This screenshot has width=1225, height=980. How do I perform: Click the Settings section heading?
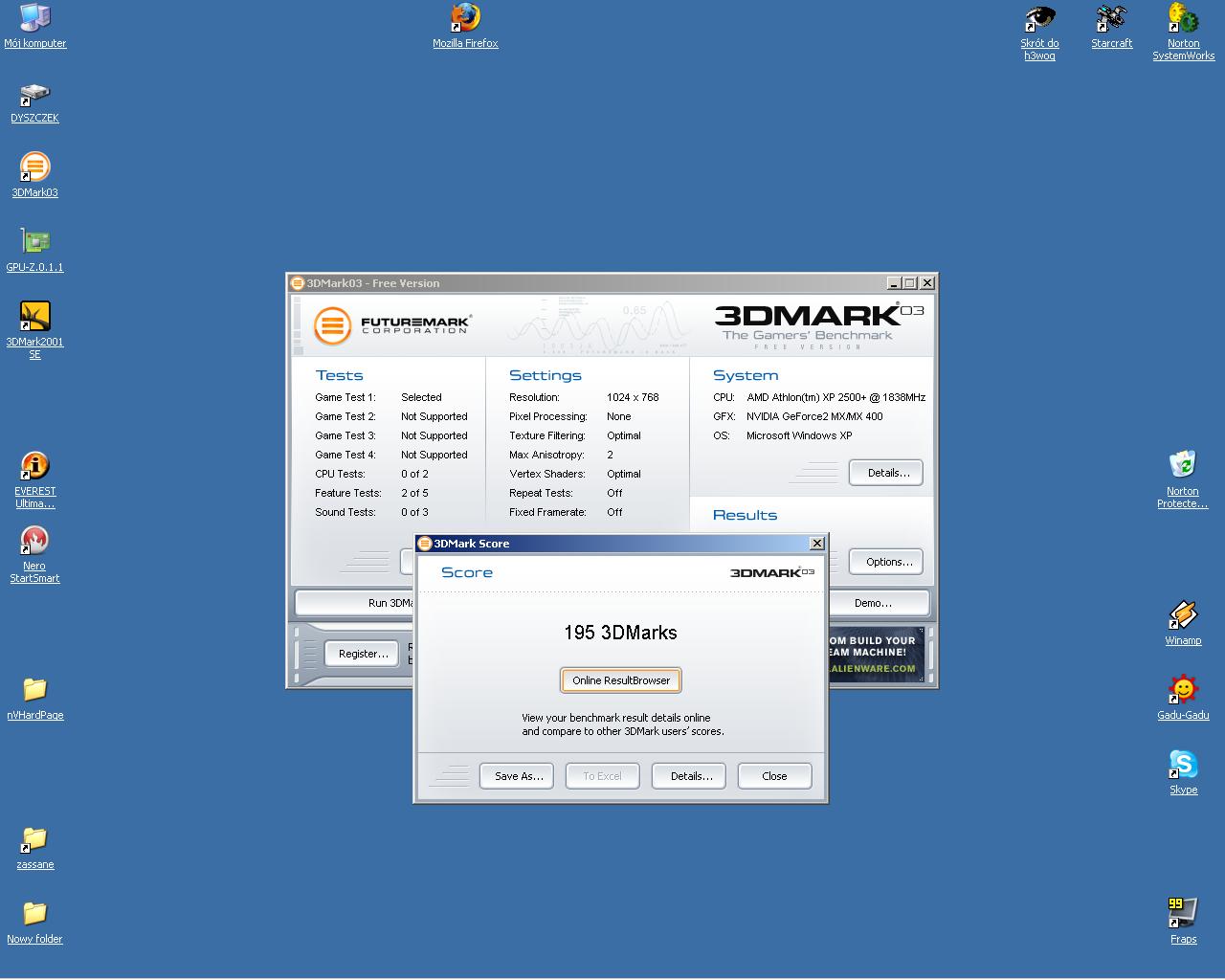click(546, 375)
